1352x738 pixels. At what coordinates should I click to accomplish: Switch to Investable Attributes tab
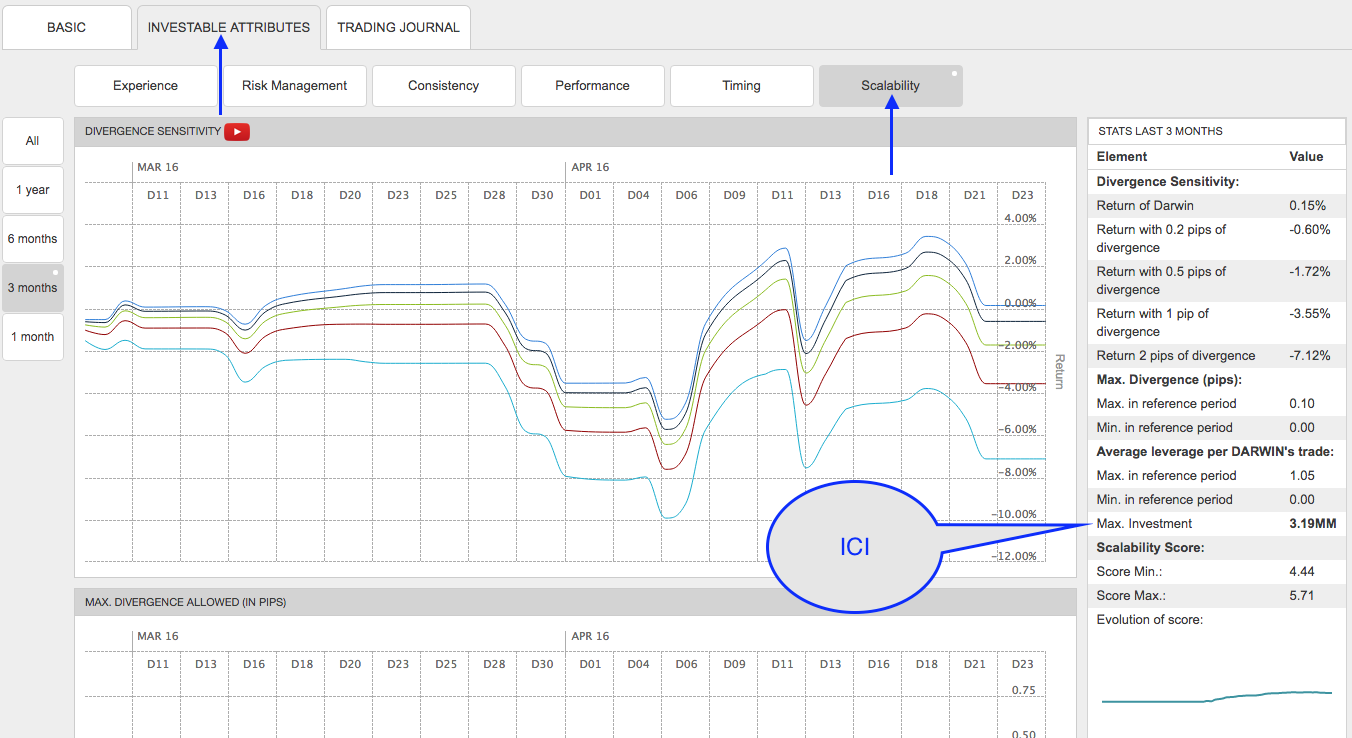pyautogui.click(x=228, y=27)
